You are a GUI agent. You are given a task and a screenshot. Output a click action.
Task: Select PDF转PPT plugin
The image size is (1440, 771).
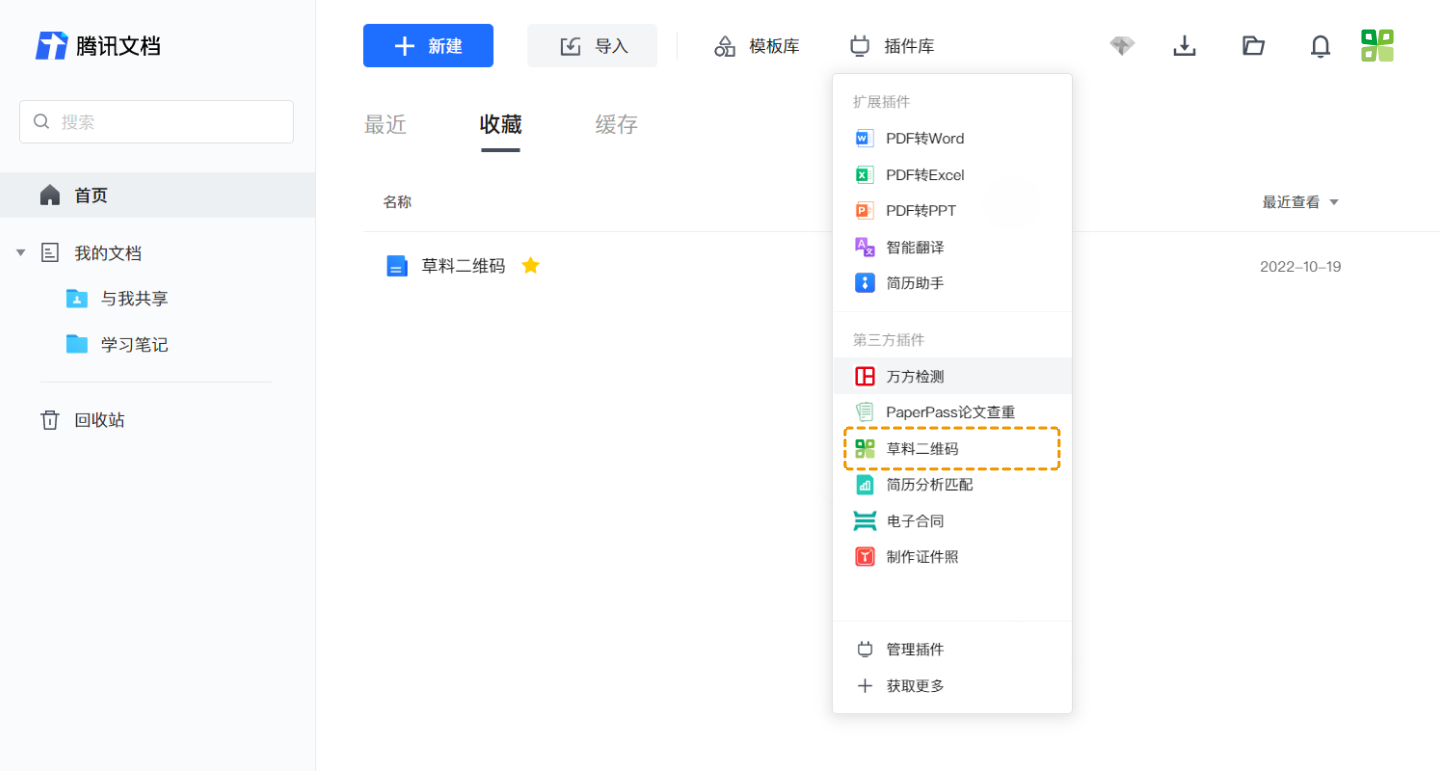(x=952, y=211)
